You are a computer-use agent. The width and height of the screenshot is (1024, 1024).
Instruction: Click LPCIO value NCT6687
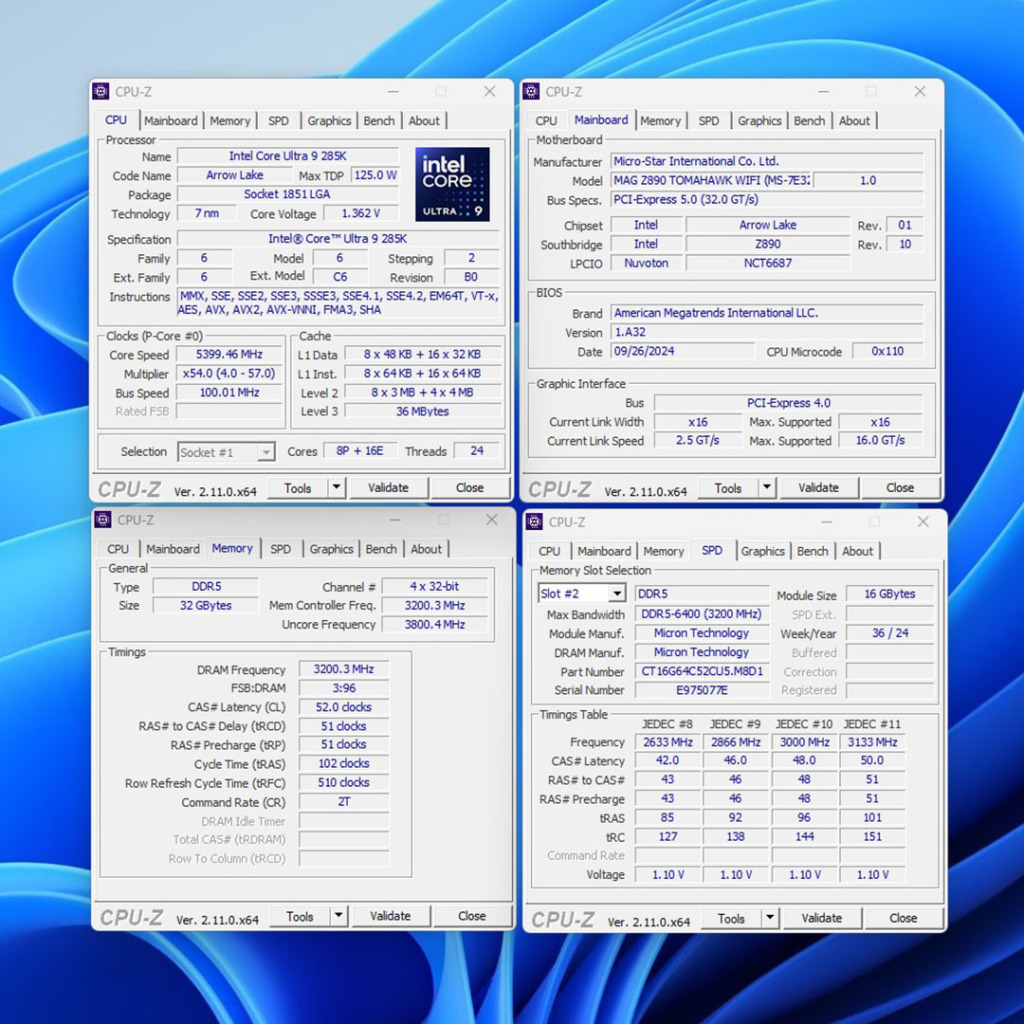pos(768,263)
